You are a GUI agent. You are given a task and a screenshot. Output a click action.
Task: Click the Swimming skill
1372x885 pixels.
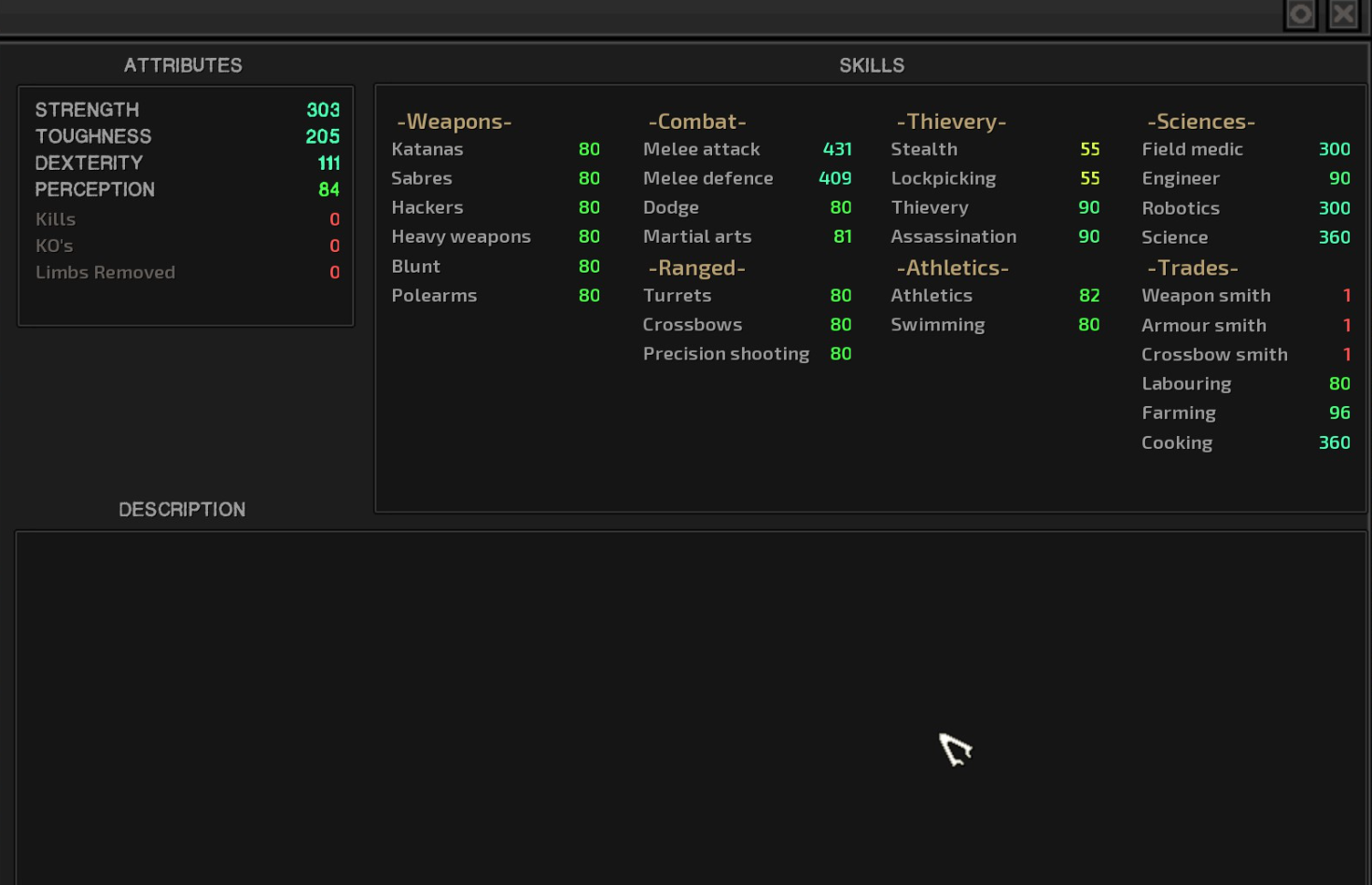995,325
